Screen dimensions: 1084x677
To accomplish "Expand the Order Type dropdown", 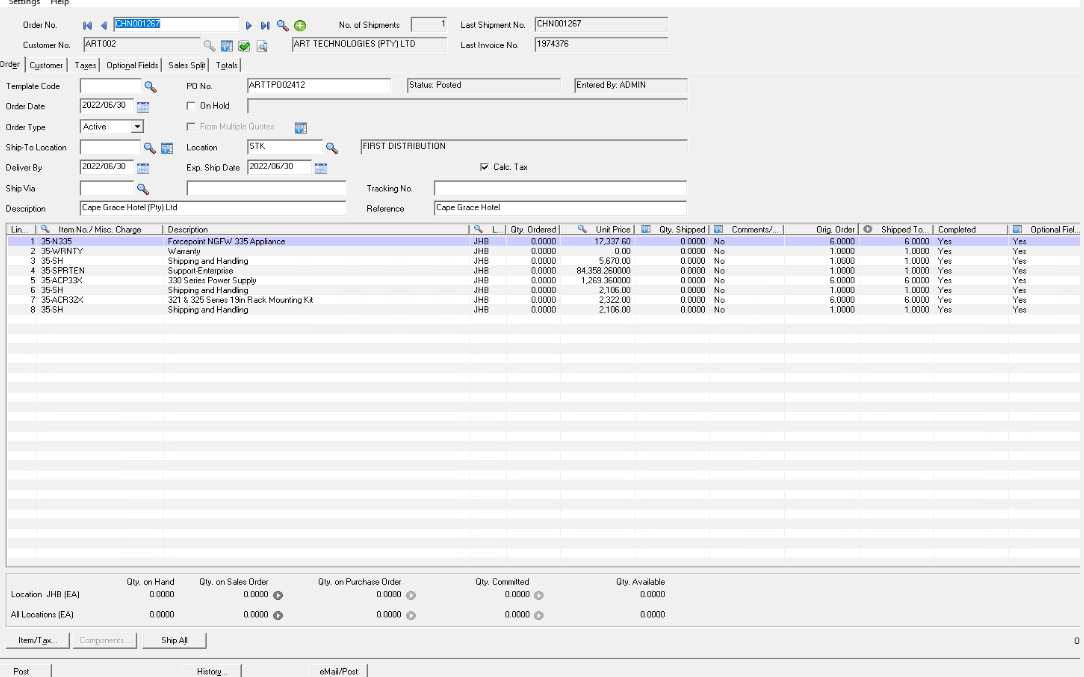I will click(x=137, y=127).
